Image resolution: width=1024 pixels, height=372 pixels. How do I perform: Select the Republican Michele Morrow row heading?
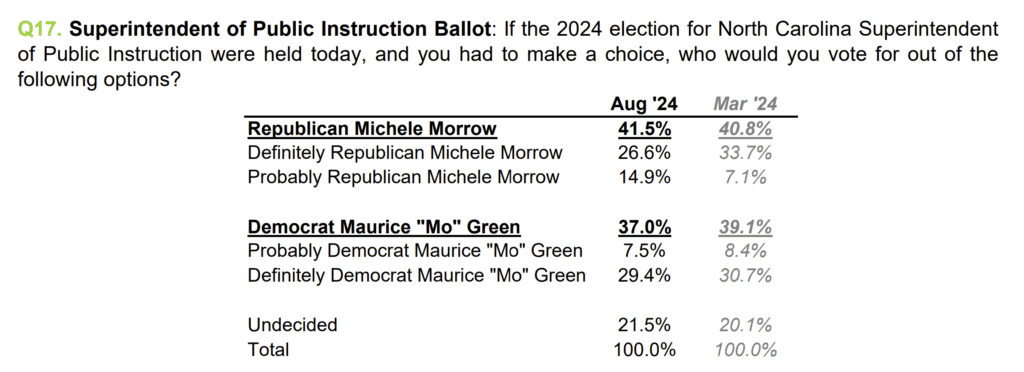coord(372,129)
